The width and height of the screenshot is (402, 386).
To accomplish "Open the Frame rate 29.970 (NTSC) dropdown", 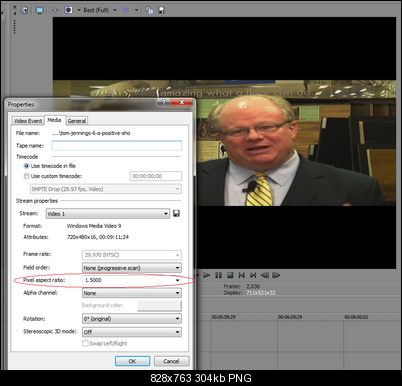I will (x=132, y=255).
